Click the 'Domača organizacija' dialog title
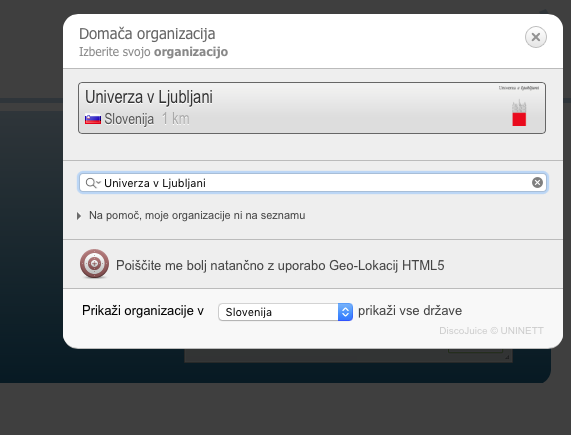 point(147,34)
